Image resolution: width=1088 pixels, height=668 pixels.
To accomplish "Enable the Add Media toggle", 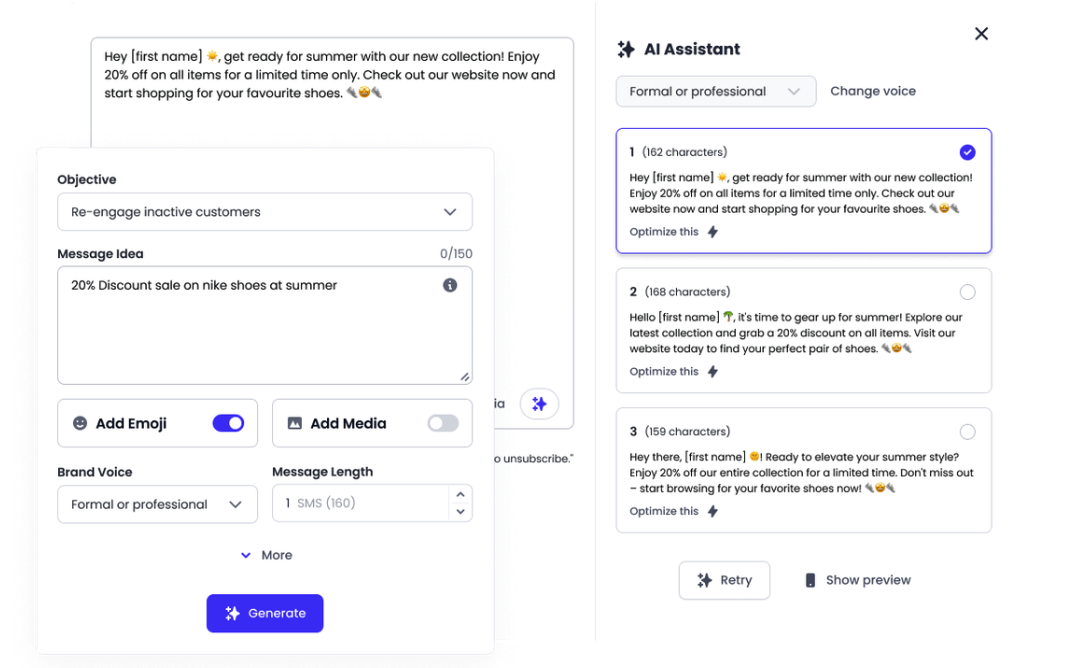I will pos(443,423).
